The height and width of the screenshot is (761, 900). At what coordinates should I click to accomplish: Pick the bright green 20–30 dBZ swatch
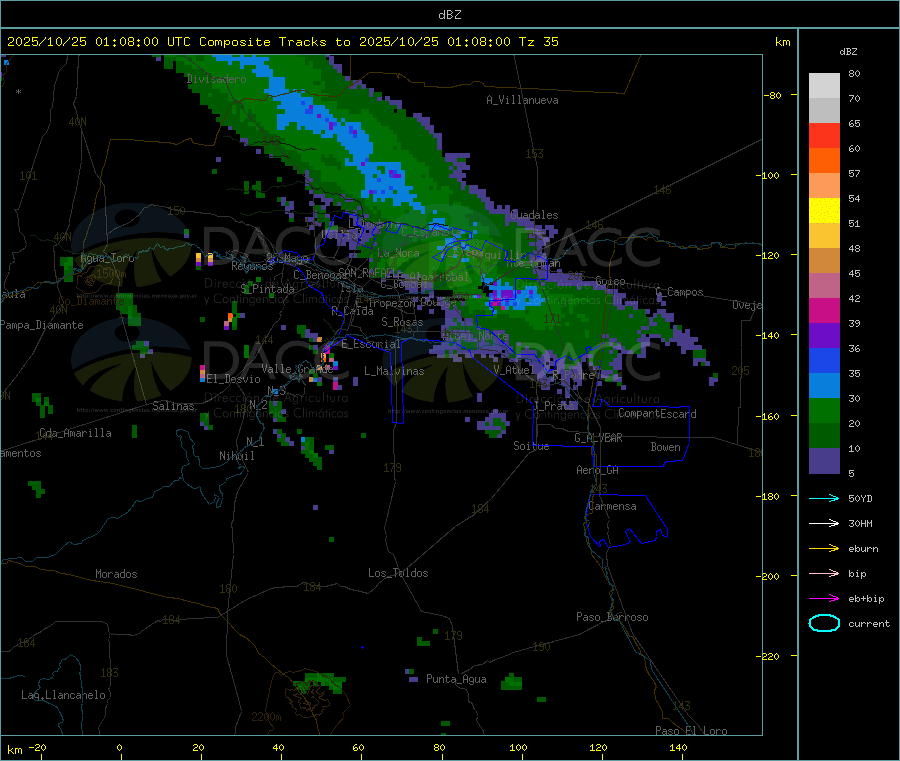pyautogui.click(x=824, y=411)
